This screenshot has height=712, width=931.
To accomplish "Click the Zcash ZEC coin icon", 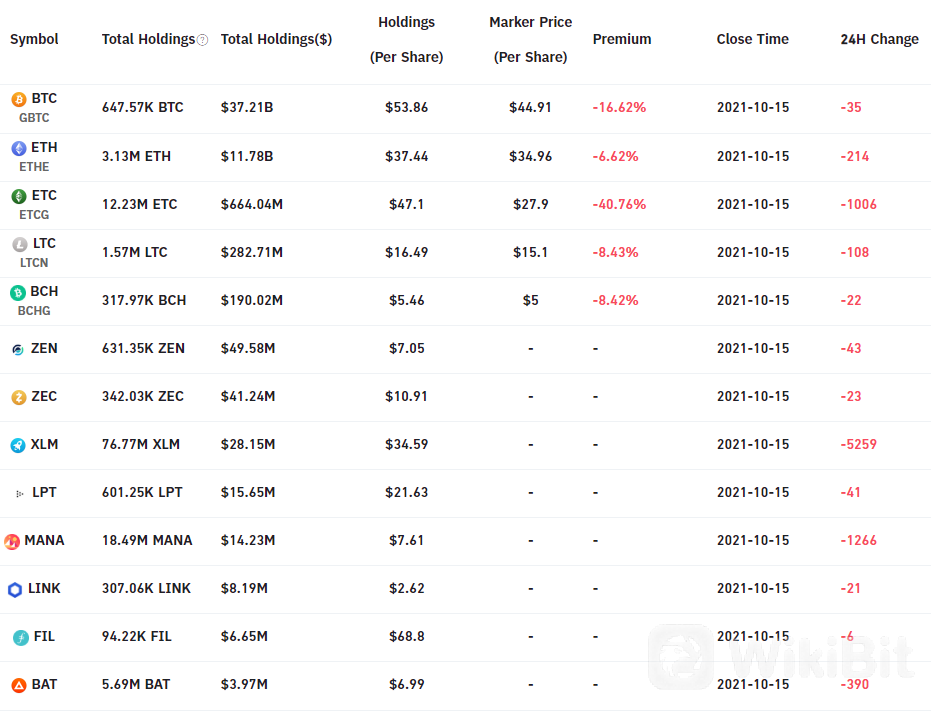I will [19, 397].
